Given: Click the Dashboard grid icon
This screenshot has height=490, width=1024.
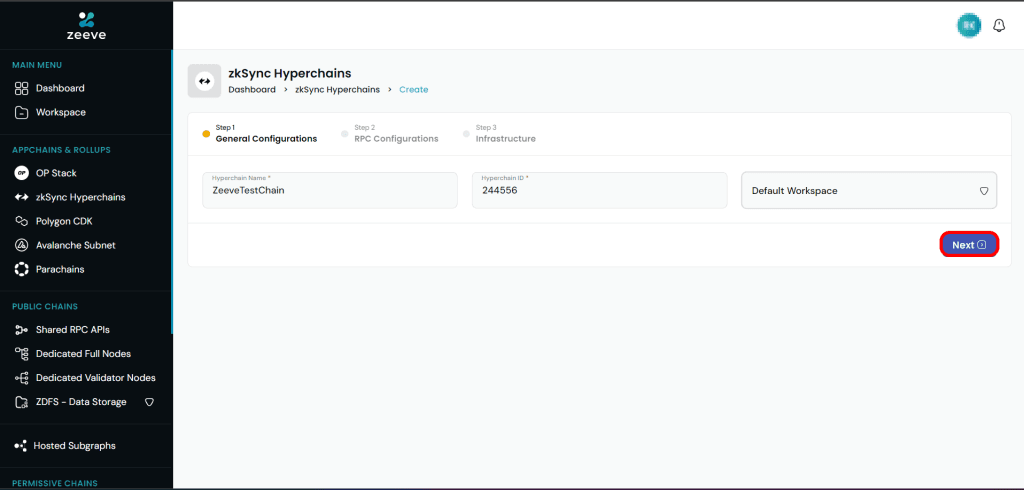Looking at the screenshot, I should (22, 88).
